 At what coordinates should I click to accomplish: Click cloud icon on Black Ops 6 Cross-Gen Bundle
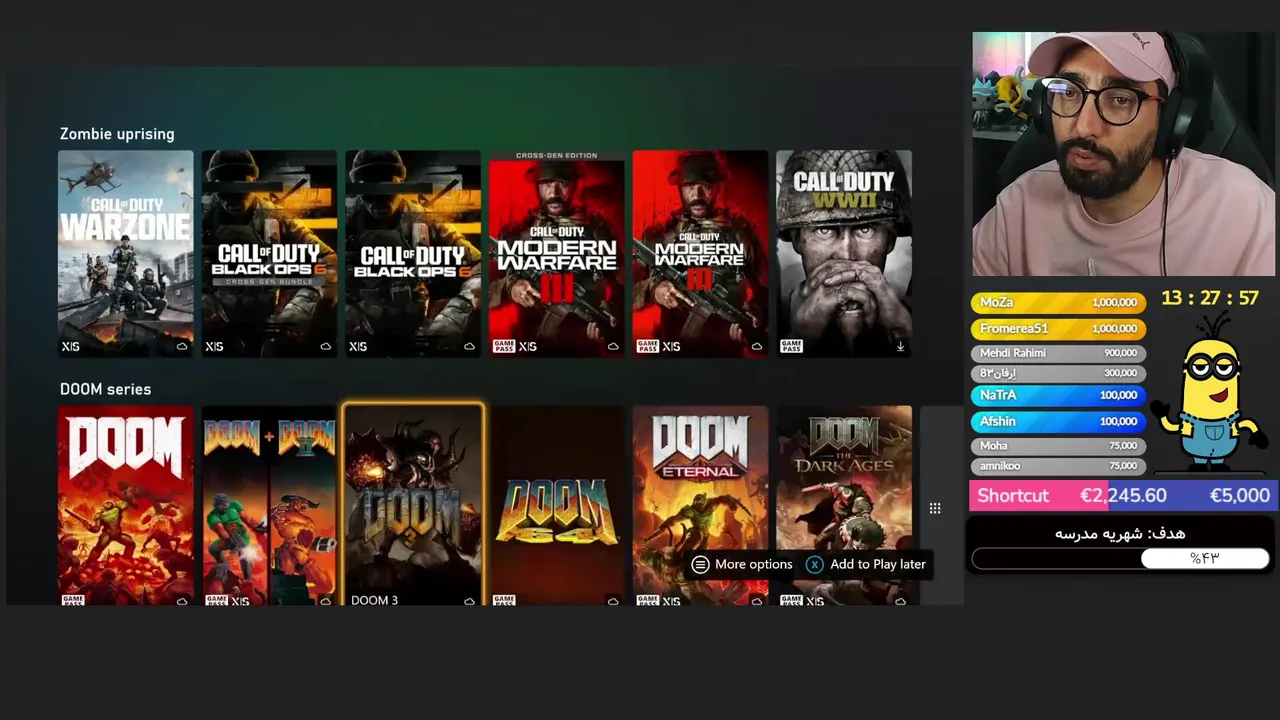tap(326, 347)
